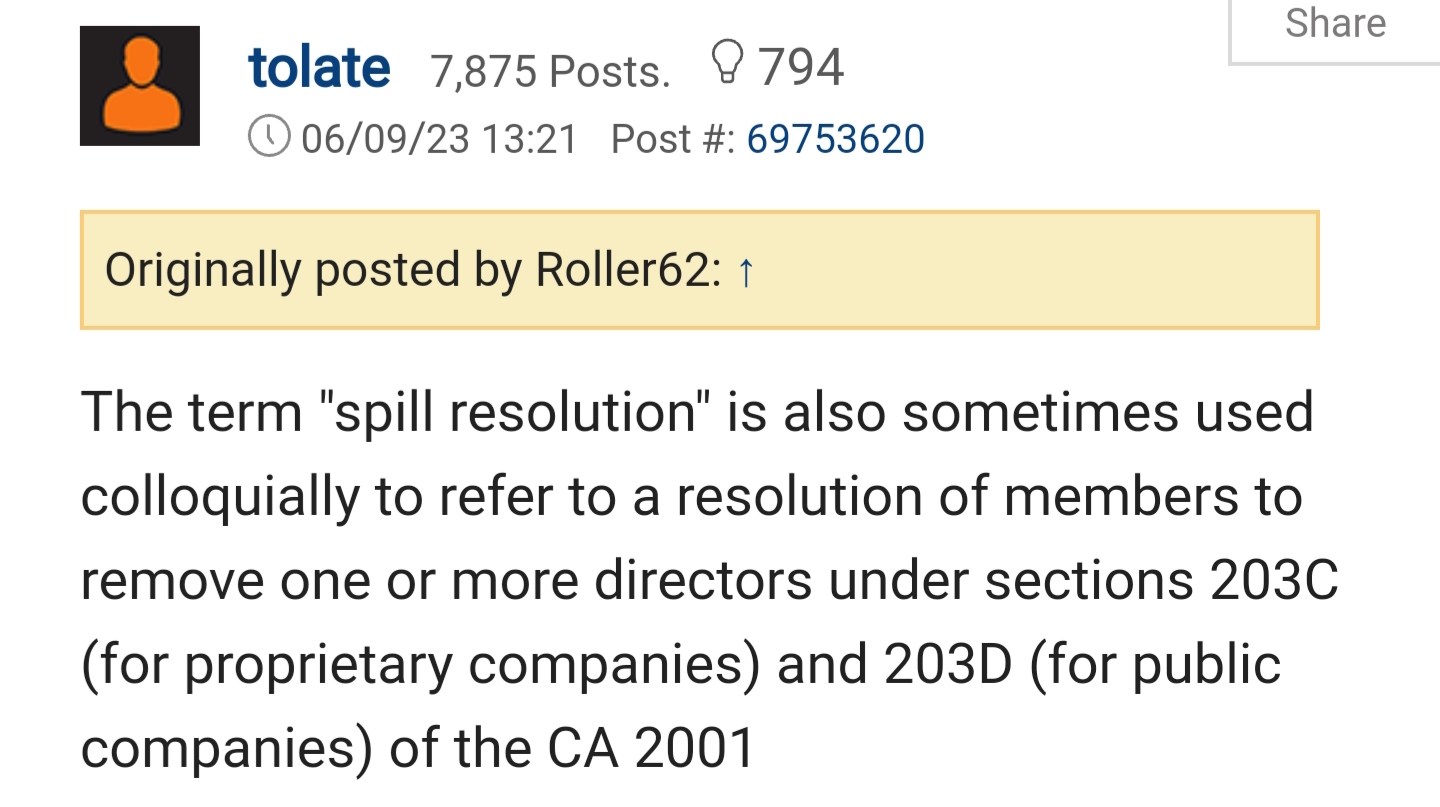1440x807 pixels.
Task: Click the "spill resolution" phrase in the post
Action: click(x=515, y=412)
